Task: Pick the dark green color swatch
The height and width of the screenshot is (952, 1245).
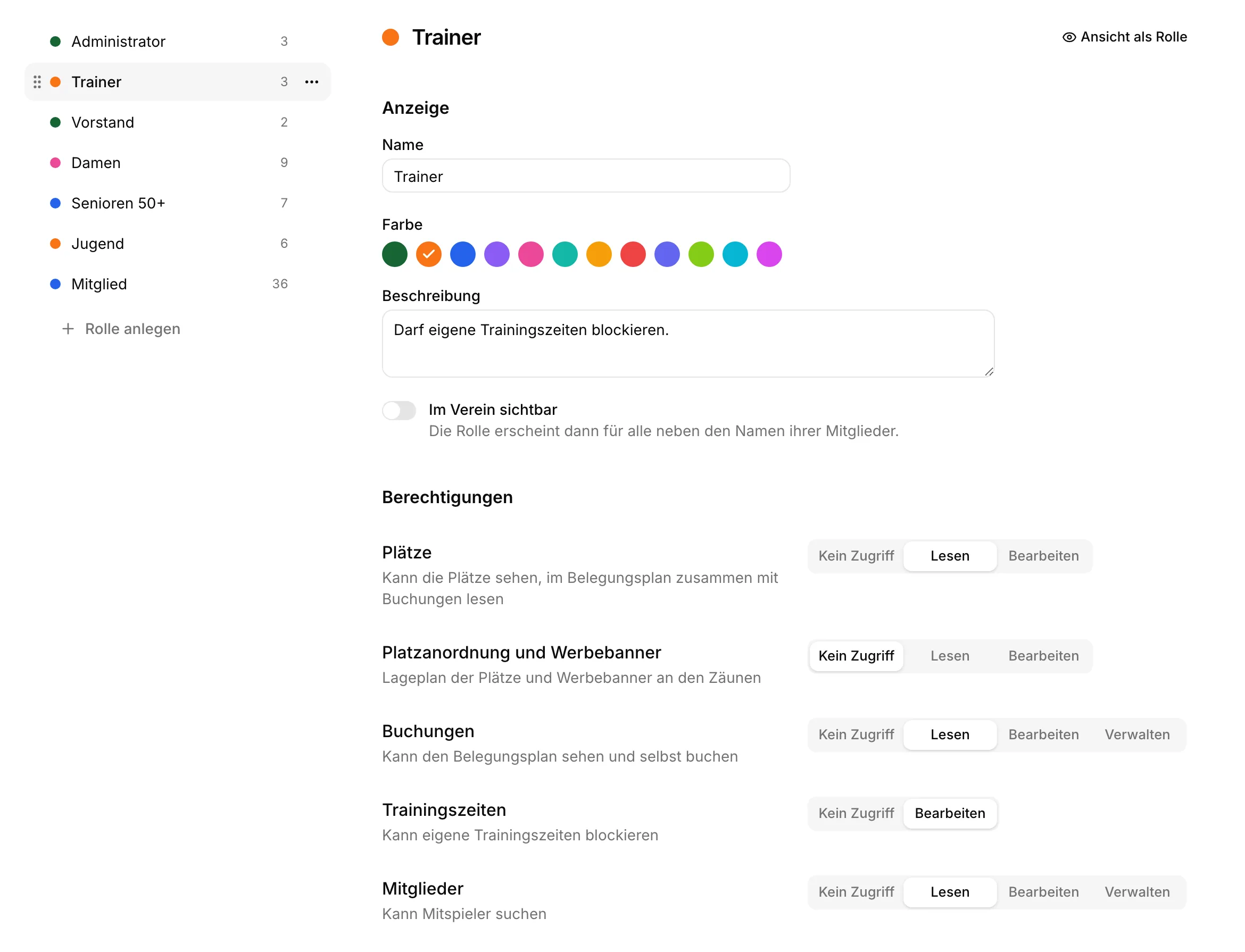Action: [395, 254]
